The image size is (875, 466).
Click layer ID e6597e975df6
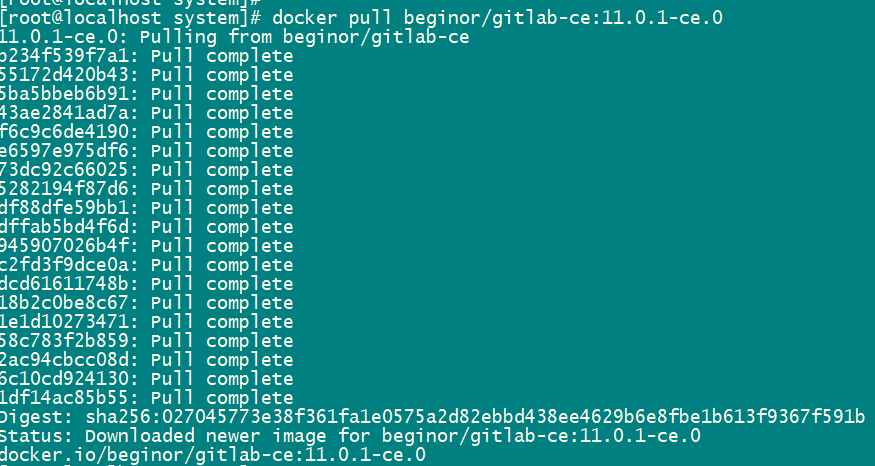tap(68, 151)
